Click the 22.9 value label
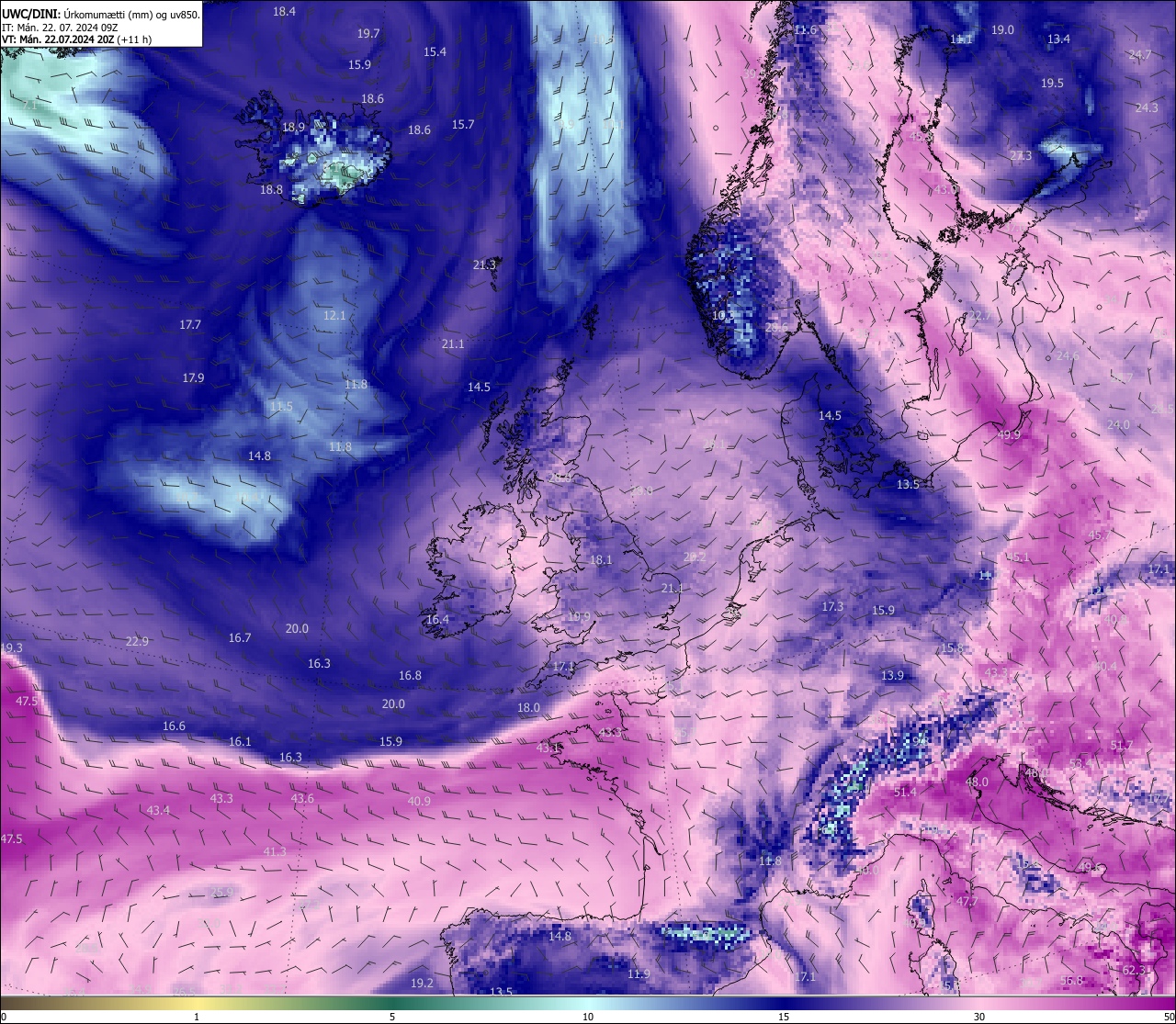Viewport: 1176px width, 1024px height. tap(137, 642)
